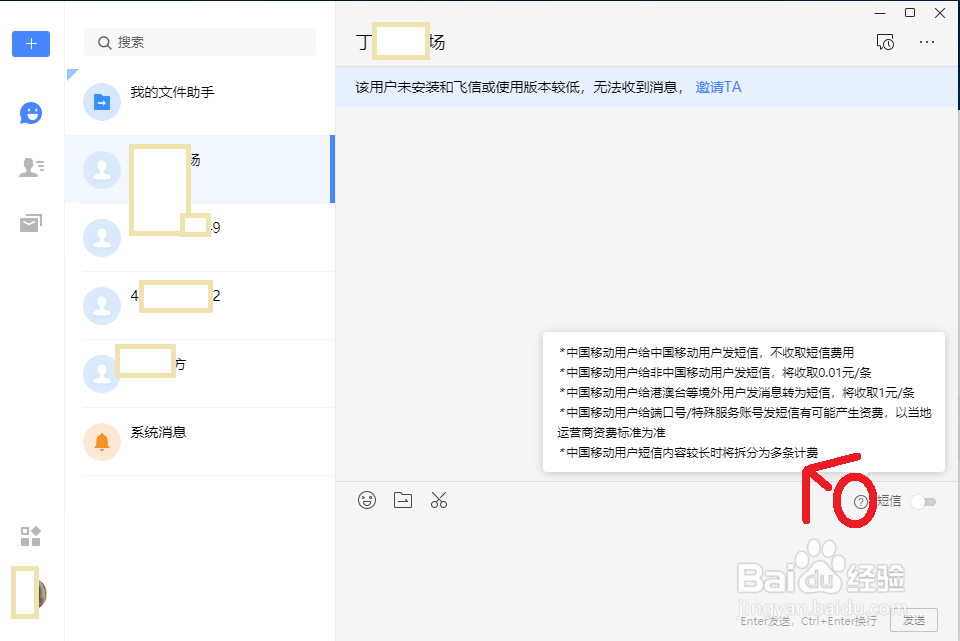Open the new chat plus menu
960x641 pixels.
click(30, 44)
